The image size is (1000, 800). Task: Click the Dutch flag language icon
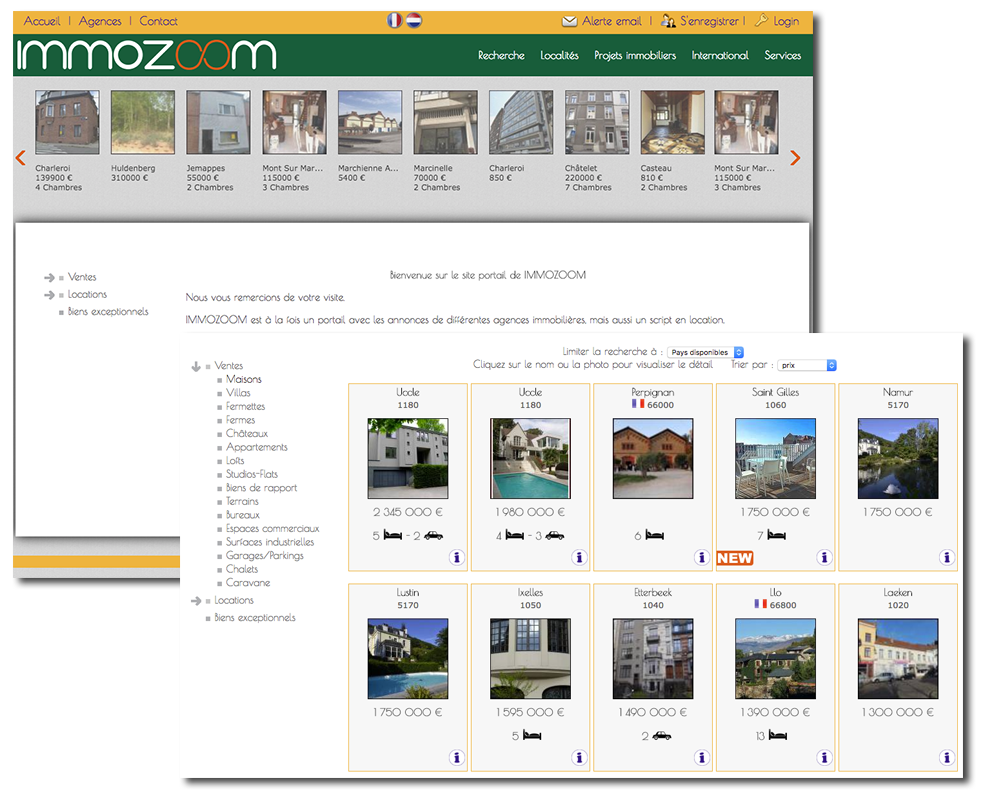(x=413, y=20)
